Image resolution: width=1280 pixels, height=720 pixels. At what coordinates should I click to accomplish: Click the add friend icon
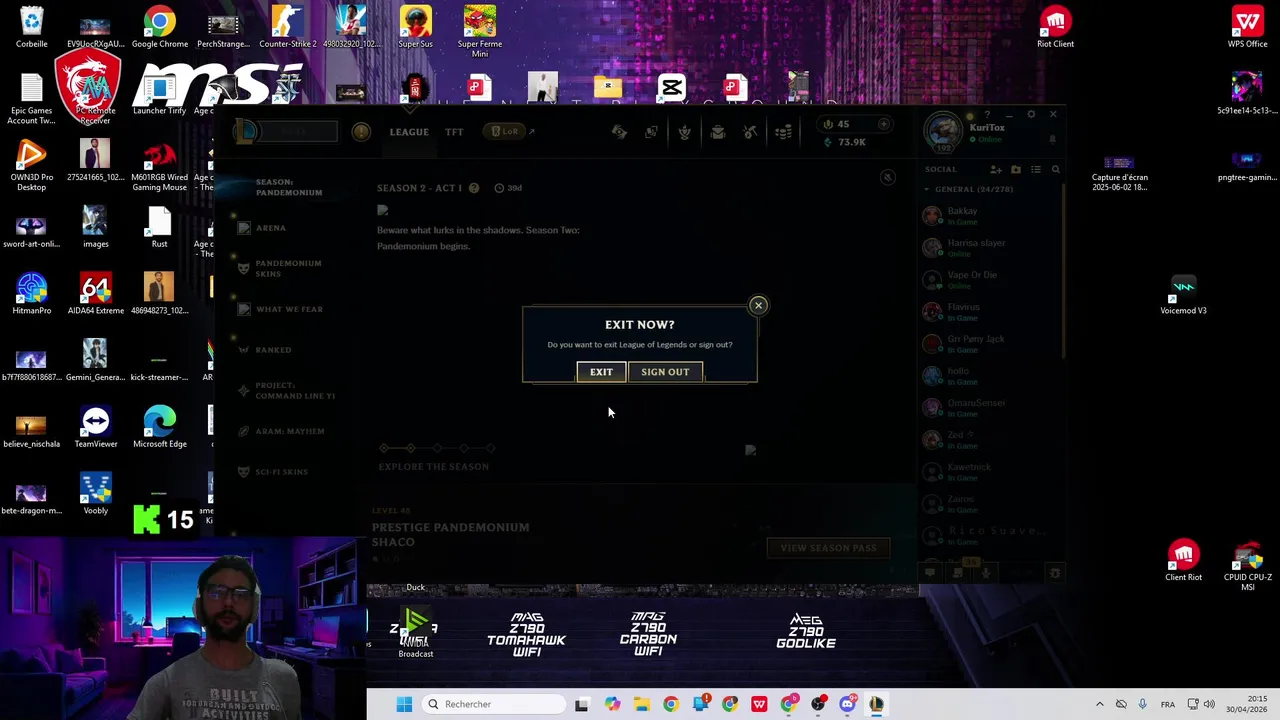click(995, 169)
